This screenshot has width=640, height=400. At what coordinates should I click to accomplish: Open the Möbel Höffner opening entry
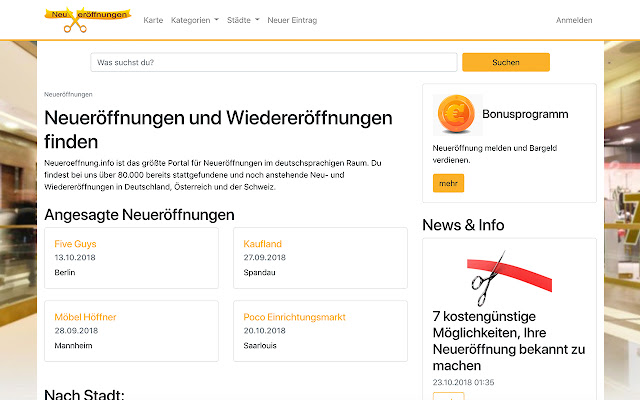click(85, 317)
